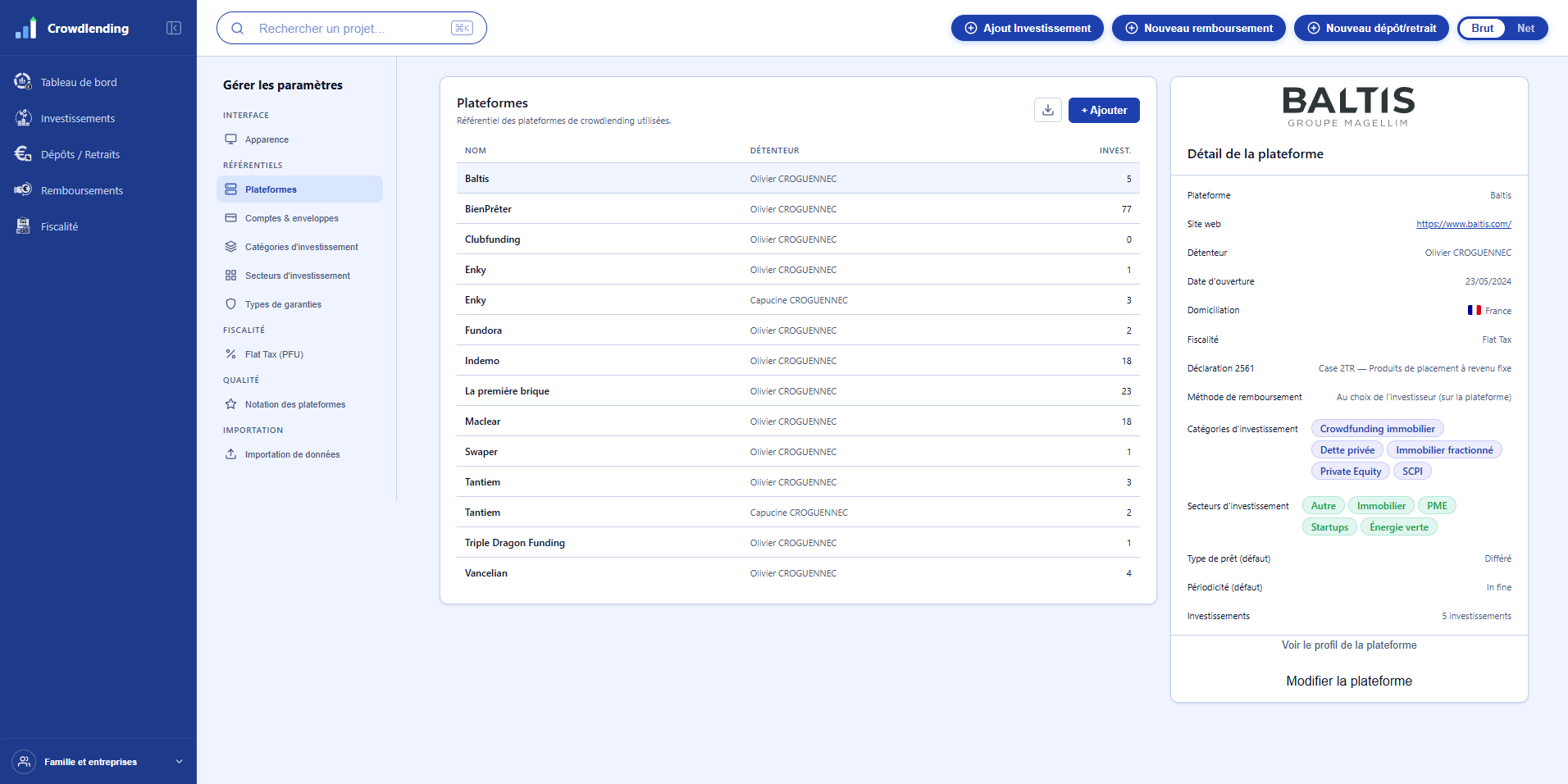The height and width of the screenshot is (784, 1568).
Task: Open Importation de données settings
Action: (x=299, y=454)
